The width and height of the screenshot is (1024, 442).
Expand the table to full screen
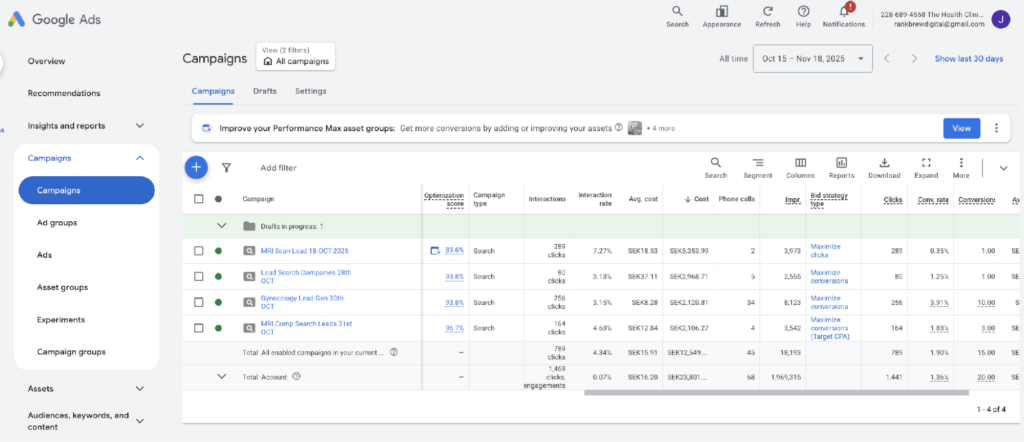(926, 168)
